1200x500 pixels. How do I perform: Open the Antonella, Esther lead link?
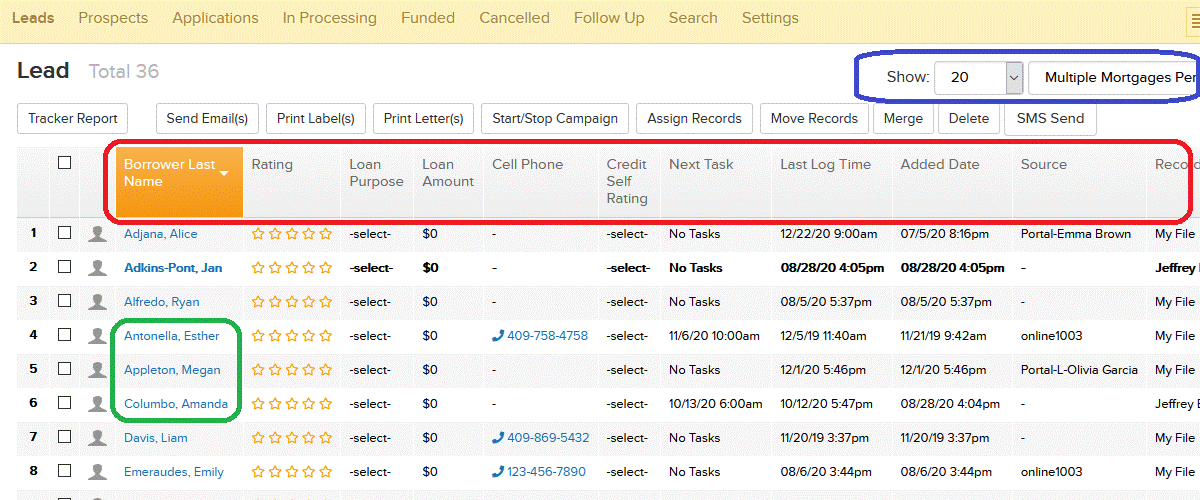(x=171, y=336)
